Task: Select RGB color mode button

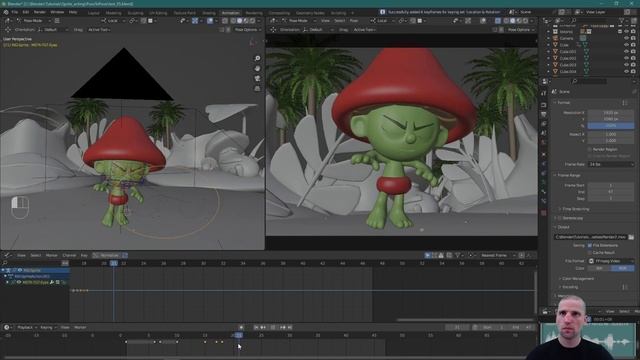Action: (623, 268)
